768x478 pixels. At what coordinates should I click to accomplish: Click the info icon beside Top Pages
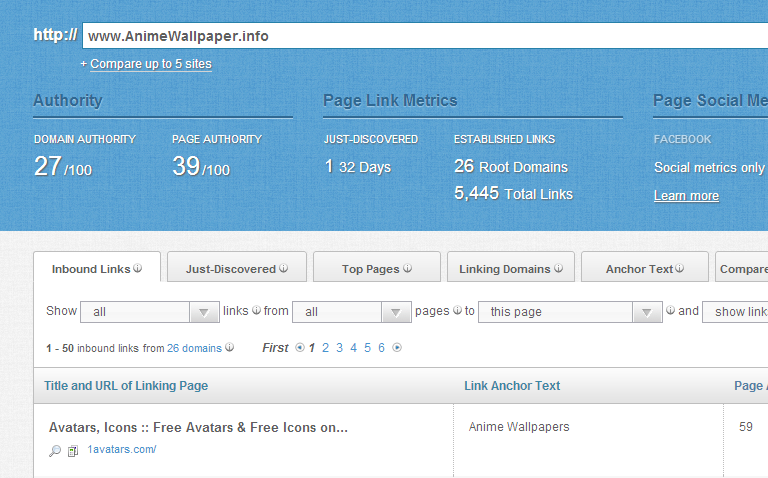pyautogui.click(x=408, y=268)
